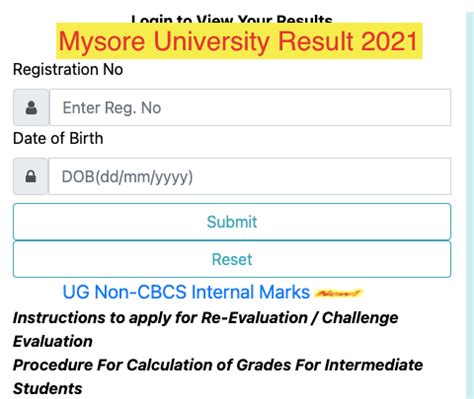The height and width of the screenshot is (399, 474).
Task: Open Re-Evaluation / Challenge Evaluation instructions
Action: (205, 329)
